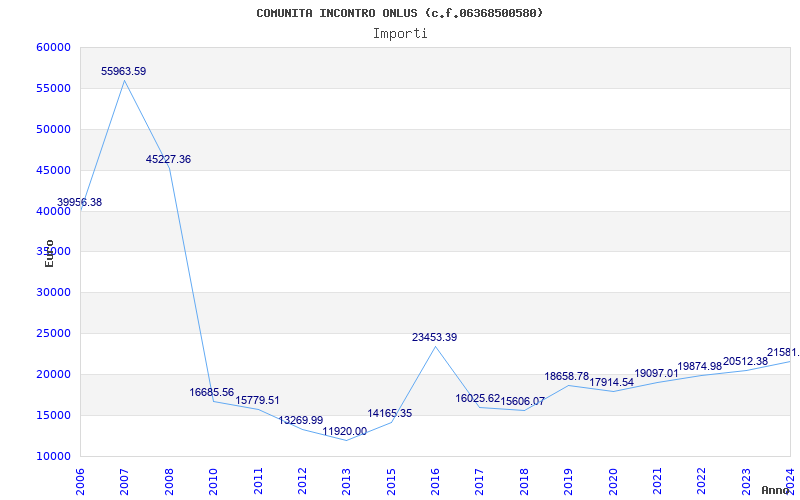800x500 pixels.
Task: Click the 2010 x-axis year label
Action: [213, 481]
